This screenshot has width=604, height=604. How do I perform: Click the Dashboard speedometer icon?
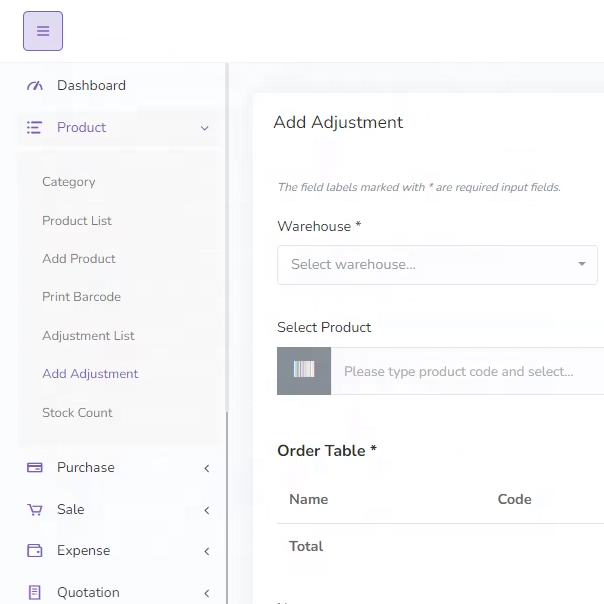tap(35, 86)
